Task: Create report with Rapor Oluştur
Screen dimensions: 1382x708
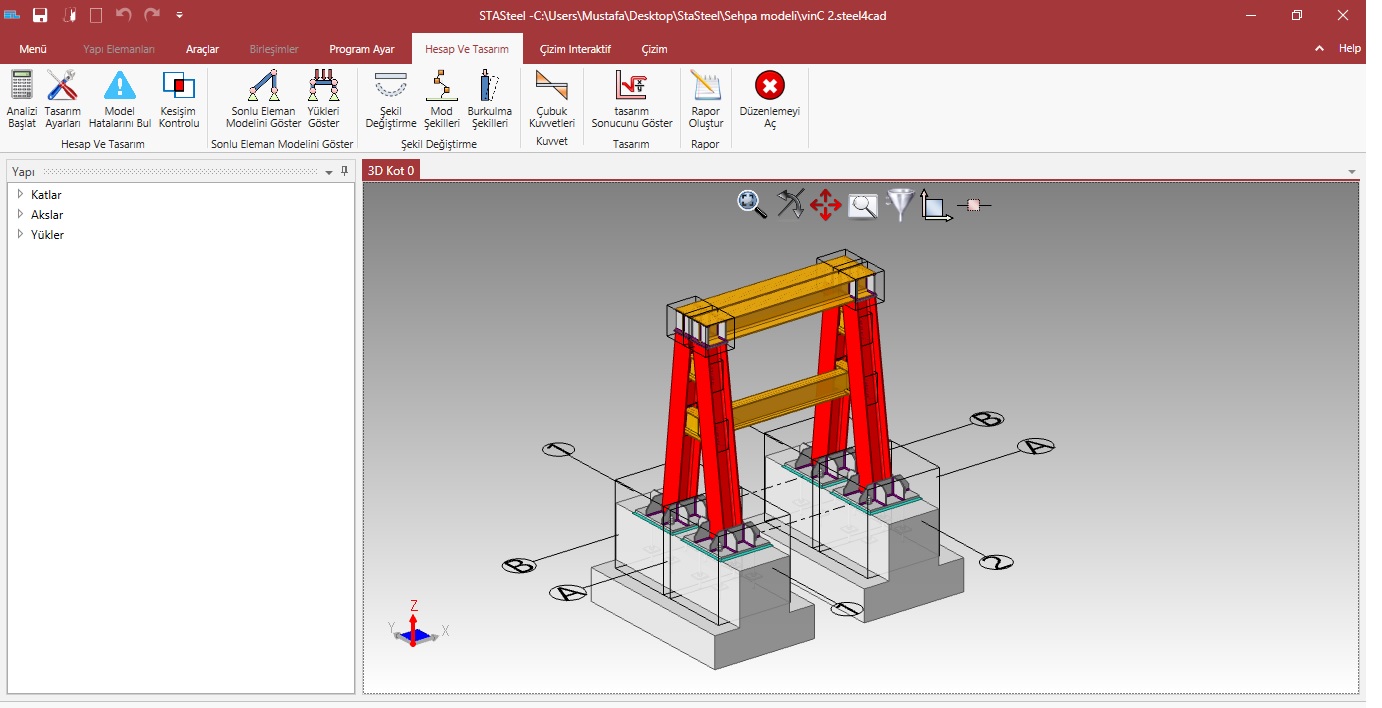Action: [705, 98]
